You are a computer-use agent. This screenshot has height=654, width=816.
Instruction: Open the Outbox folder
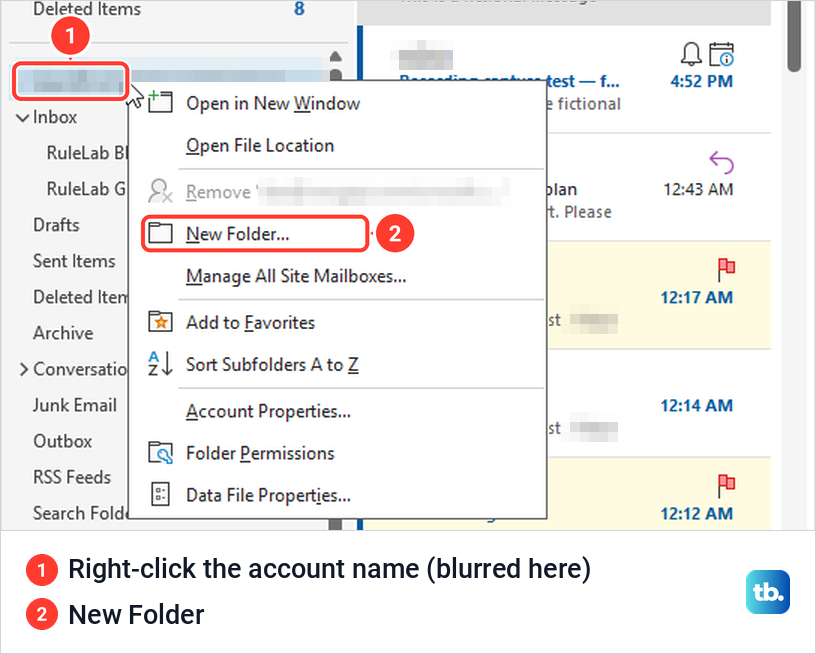coord(62,441)
